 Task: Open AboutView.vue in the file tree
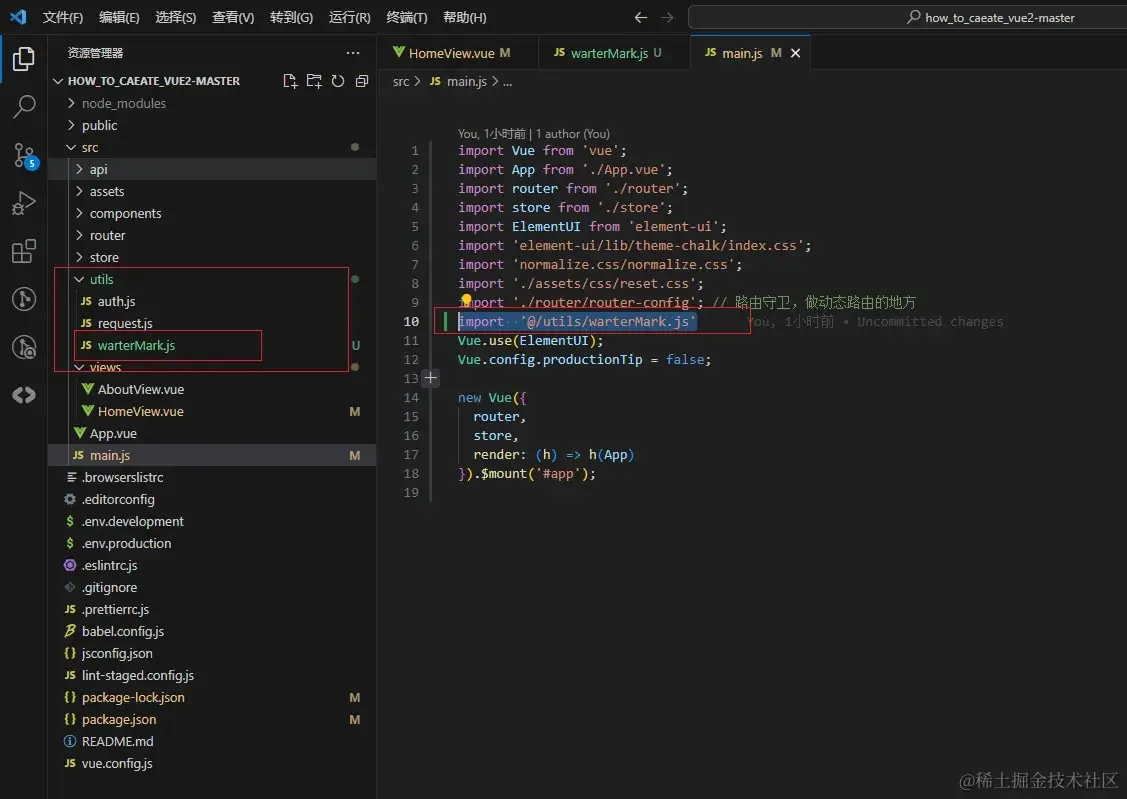coord(212,389)
